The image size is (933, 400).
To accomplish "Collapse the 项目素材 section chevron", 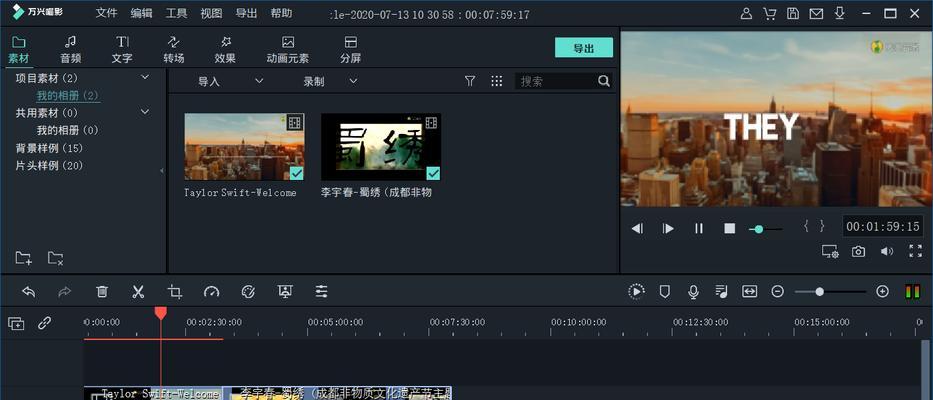I will 145,77.
